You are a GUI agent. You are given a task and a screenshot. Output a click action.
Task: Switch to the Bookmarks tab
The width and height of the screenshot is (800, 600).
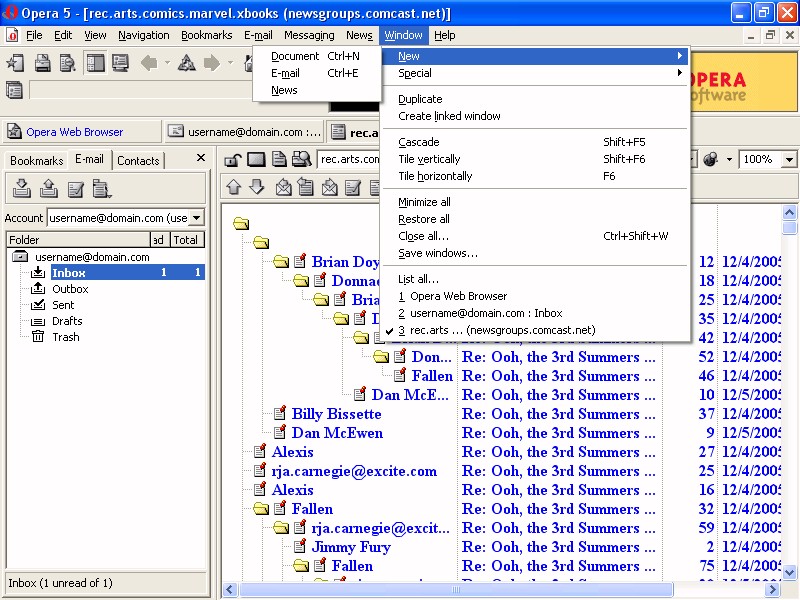[37, 161]
